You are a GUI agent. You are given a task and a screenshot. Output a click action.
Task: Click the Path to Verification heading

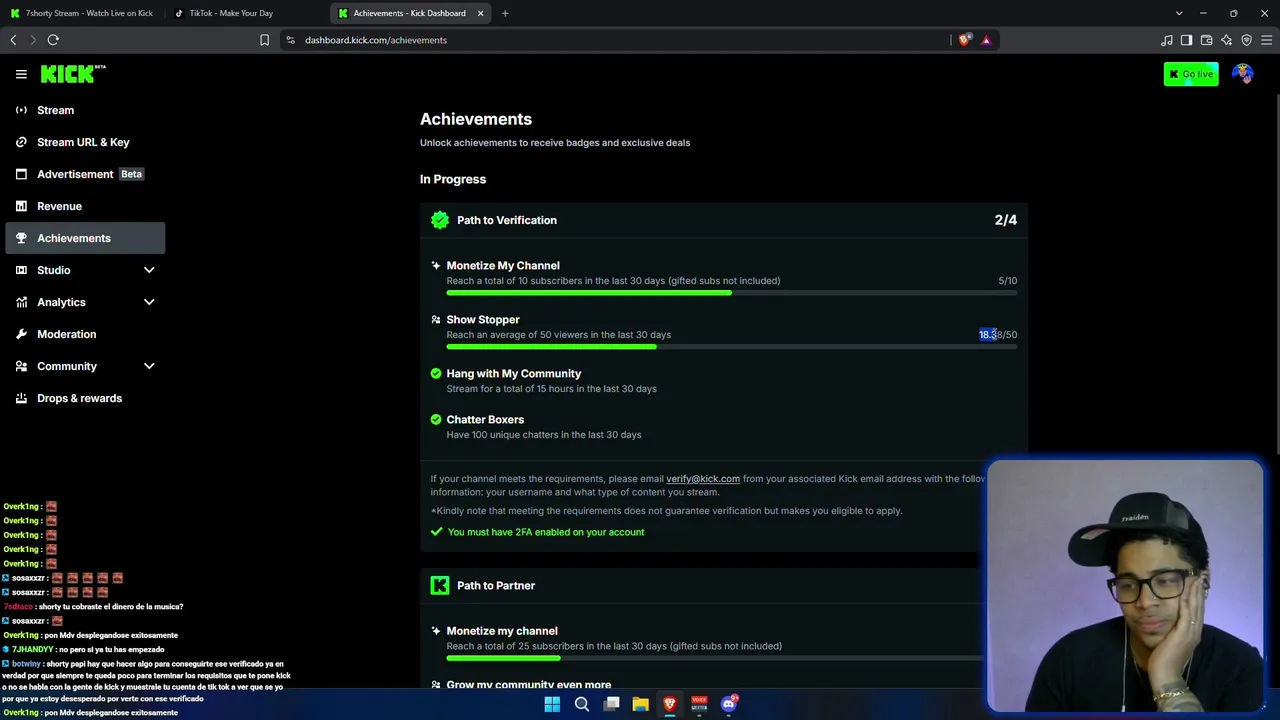pyautogui.click(x=507, y=220)
